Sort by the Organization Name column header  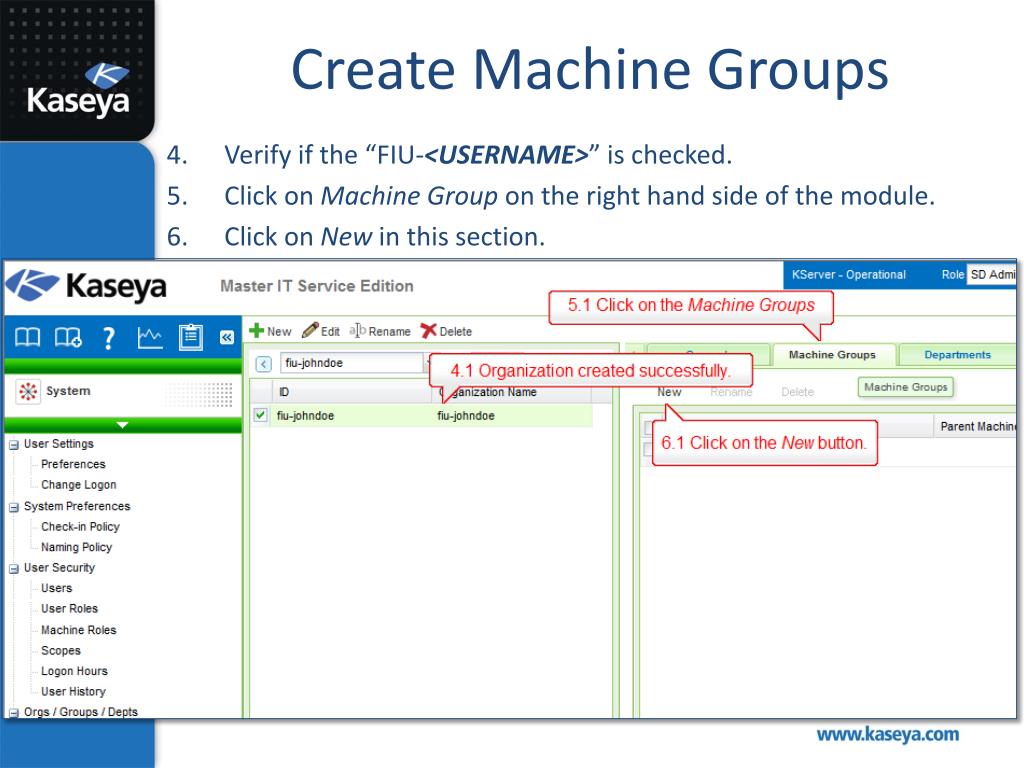click(x=511, y=392)
